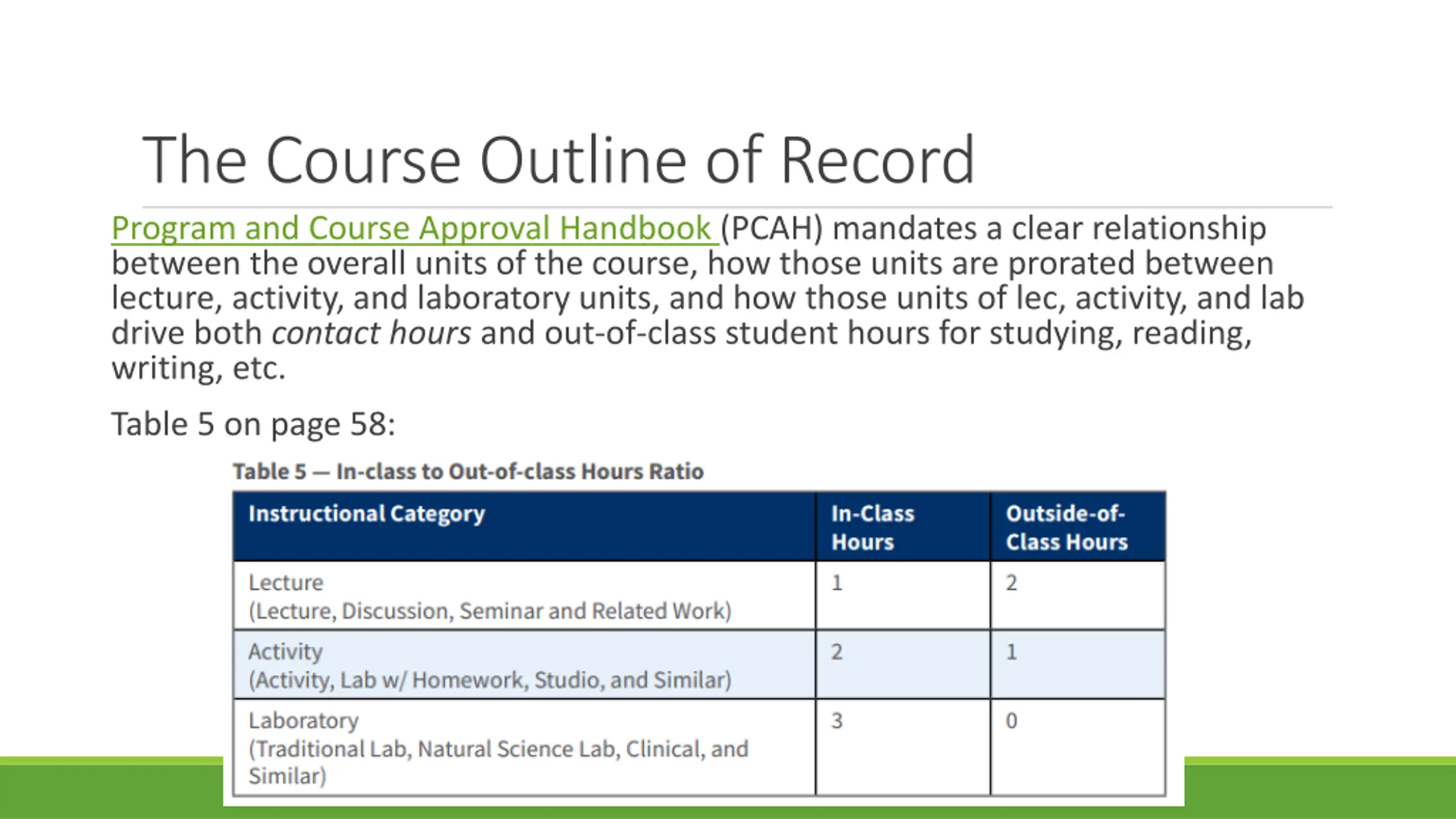Click the Outside-of-Class Hours column header
This screenshot has width=1456, height=819.
[1078, 527]
